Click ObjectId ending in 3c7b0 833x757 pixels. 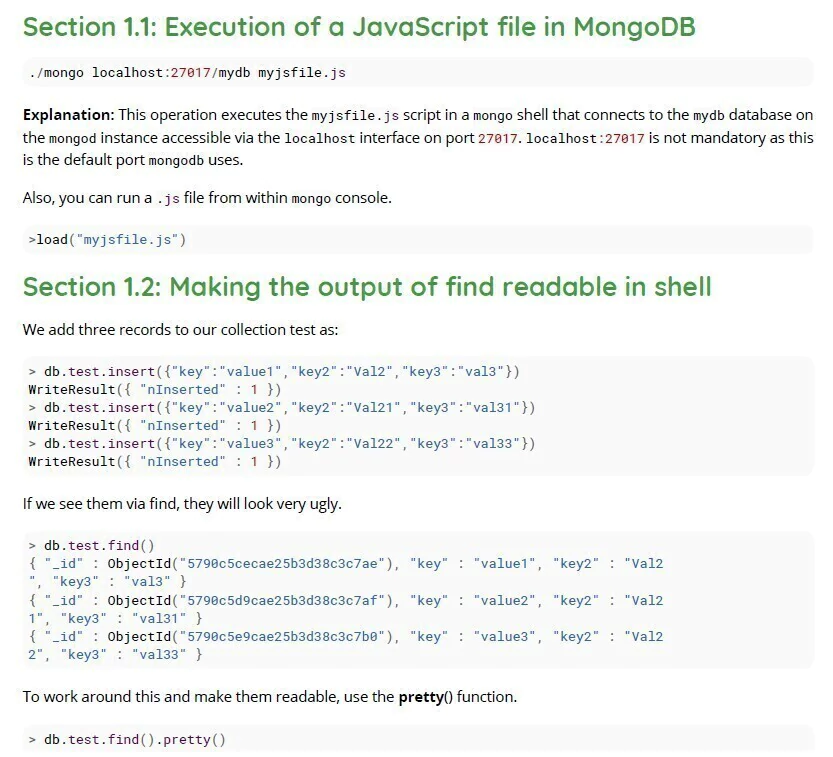254,636
